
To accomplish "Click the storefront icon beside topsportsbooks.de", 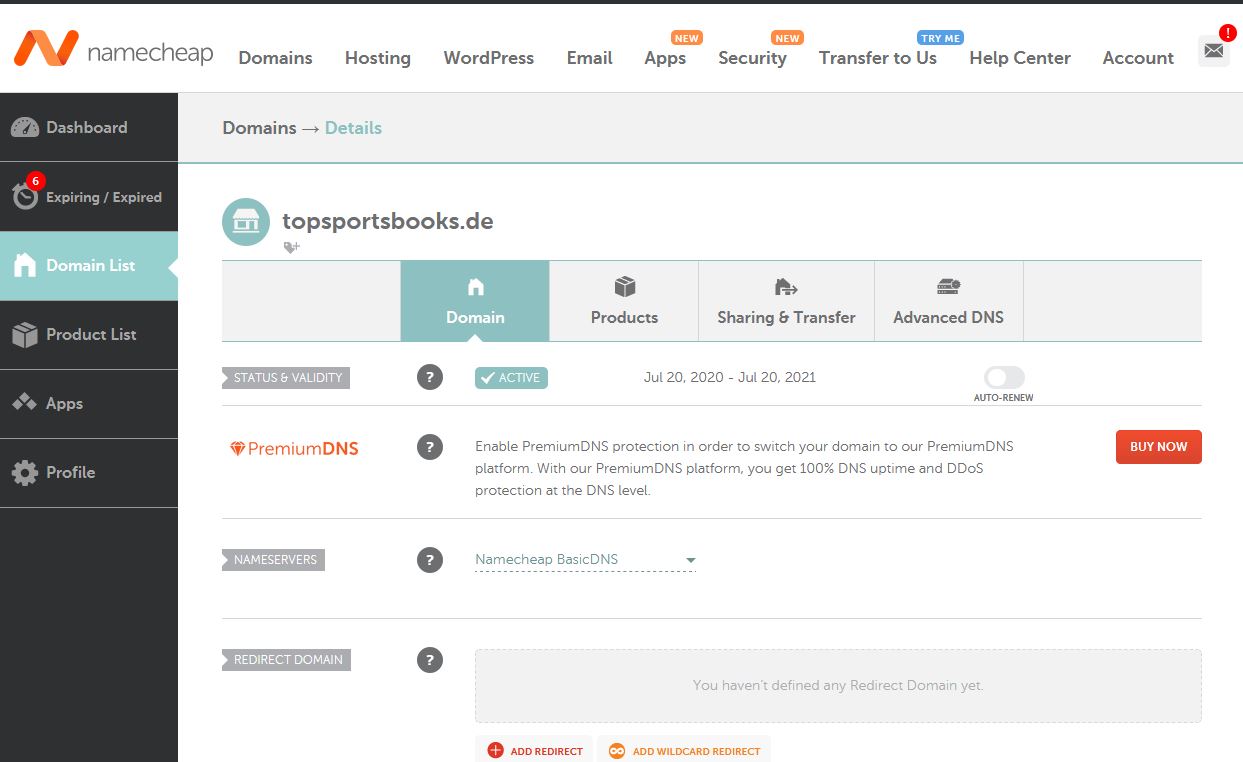I will 246,222.
